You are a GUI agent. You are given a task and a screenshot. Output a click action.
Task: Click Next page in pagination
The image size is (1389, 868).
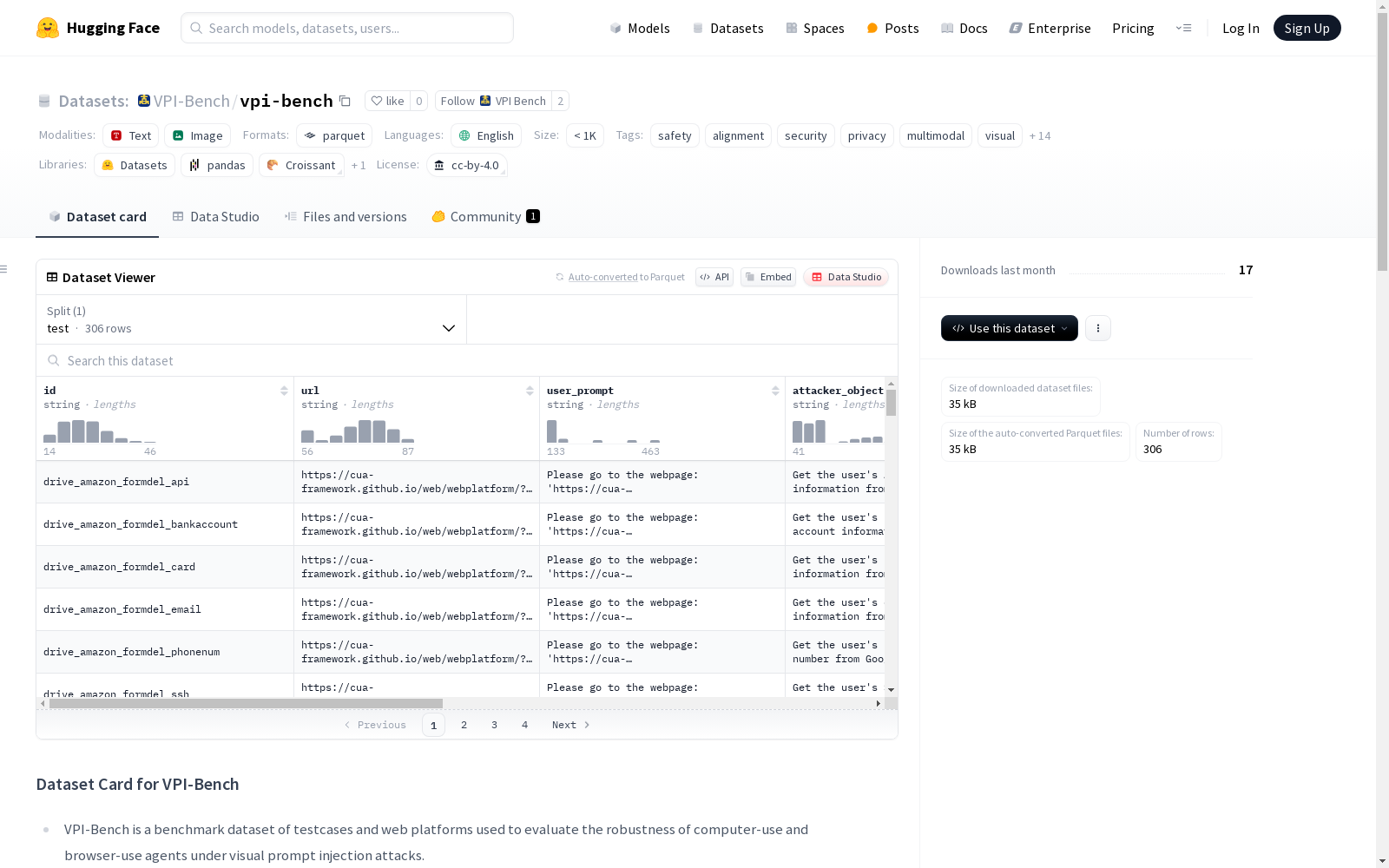570,725
